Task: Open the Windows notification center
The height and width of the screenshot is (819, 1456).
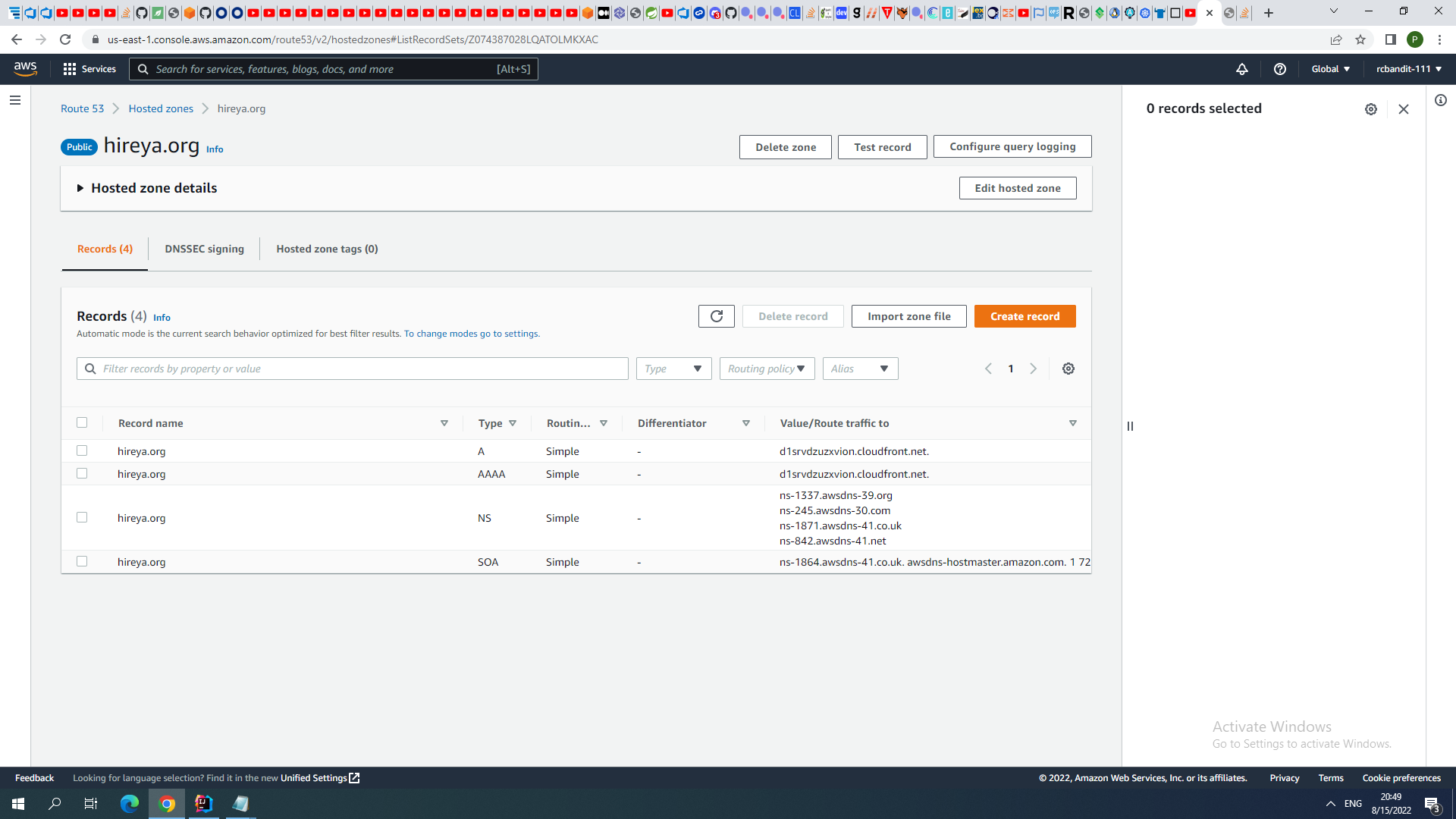Action: [x=1432, y=804]
